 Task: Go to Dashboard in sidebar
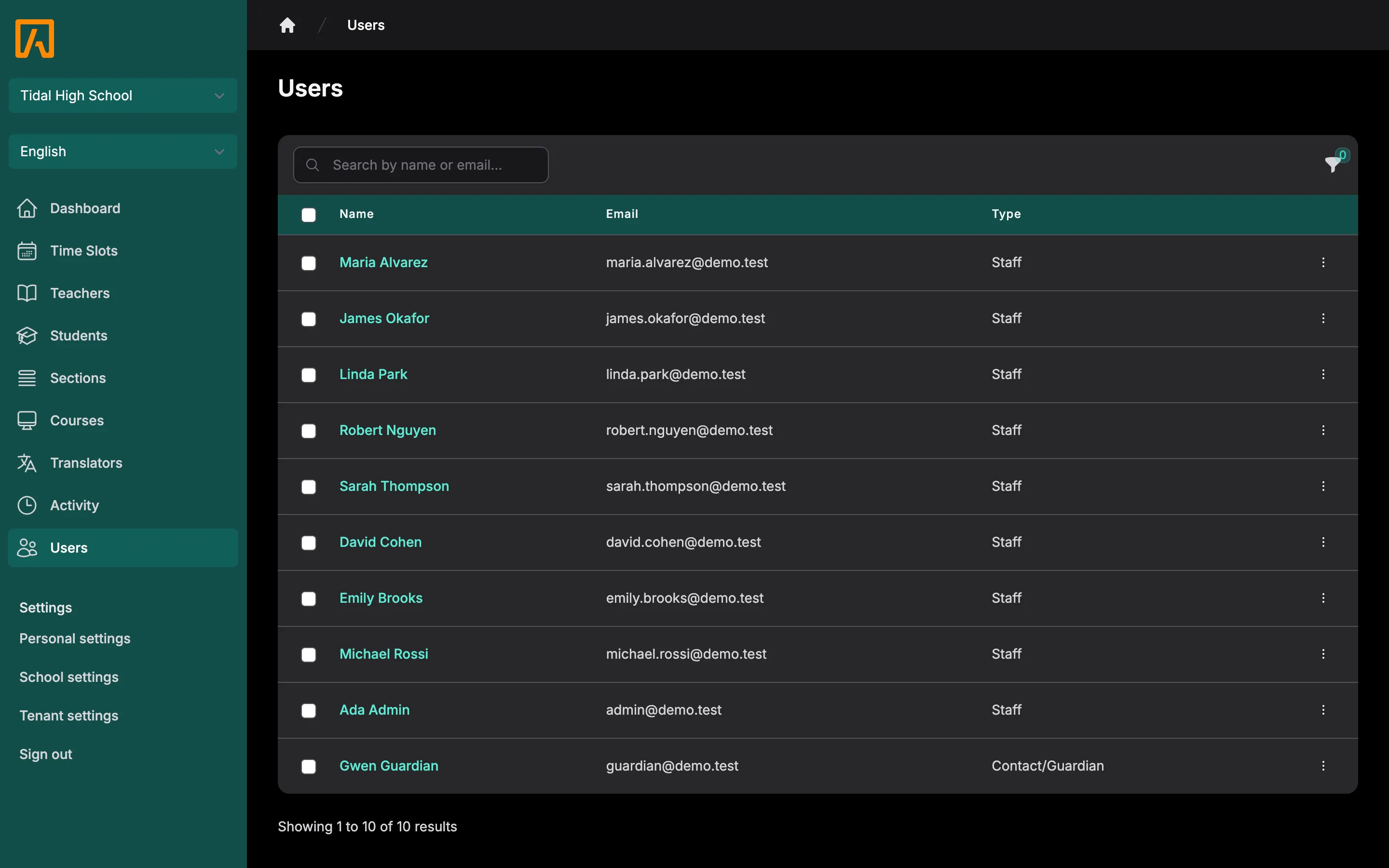click(x=123, y=208)
